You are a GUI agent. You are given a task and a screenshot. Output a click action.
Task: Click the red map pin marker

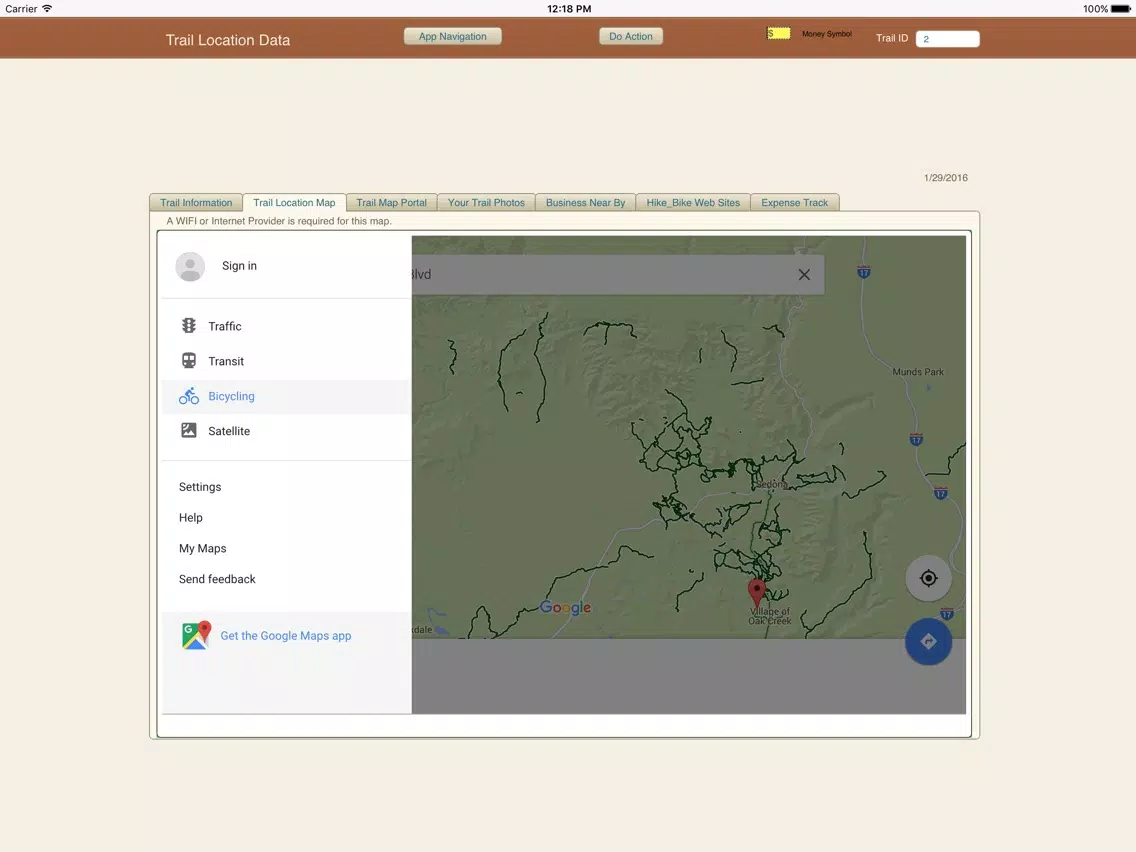click(756, 593)
